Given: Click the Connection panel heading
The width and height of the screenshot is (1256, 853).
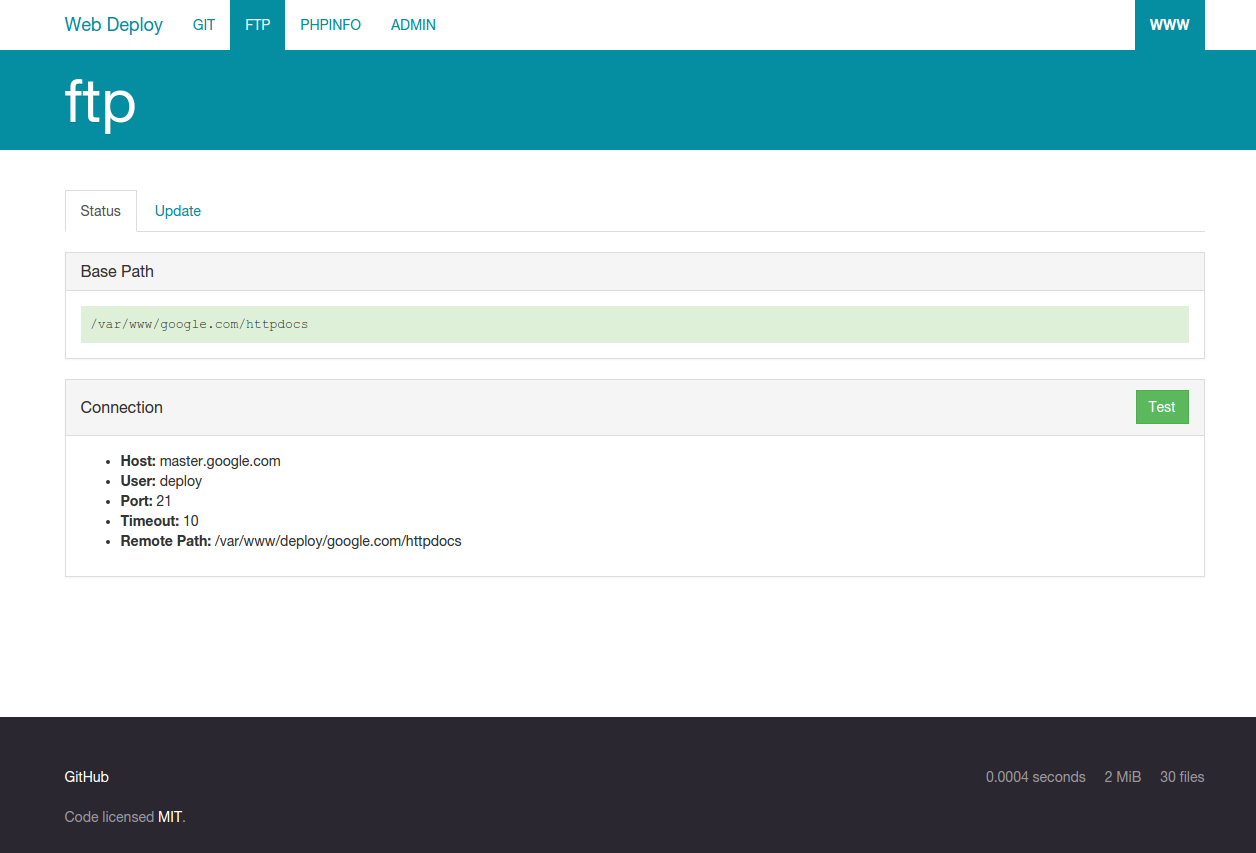Looking at the screenshot, I should point(635,408).
